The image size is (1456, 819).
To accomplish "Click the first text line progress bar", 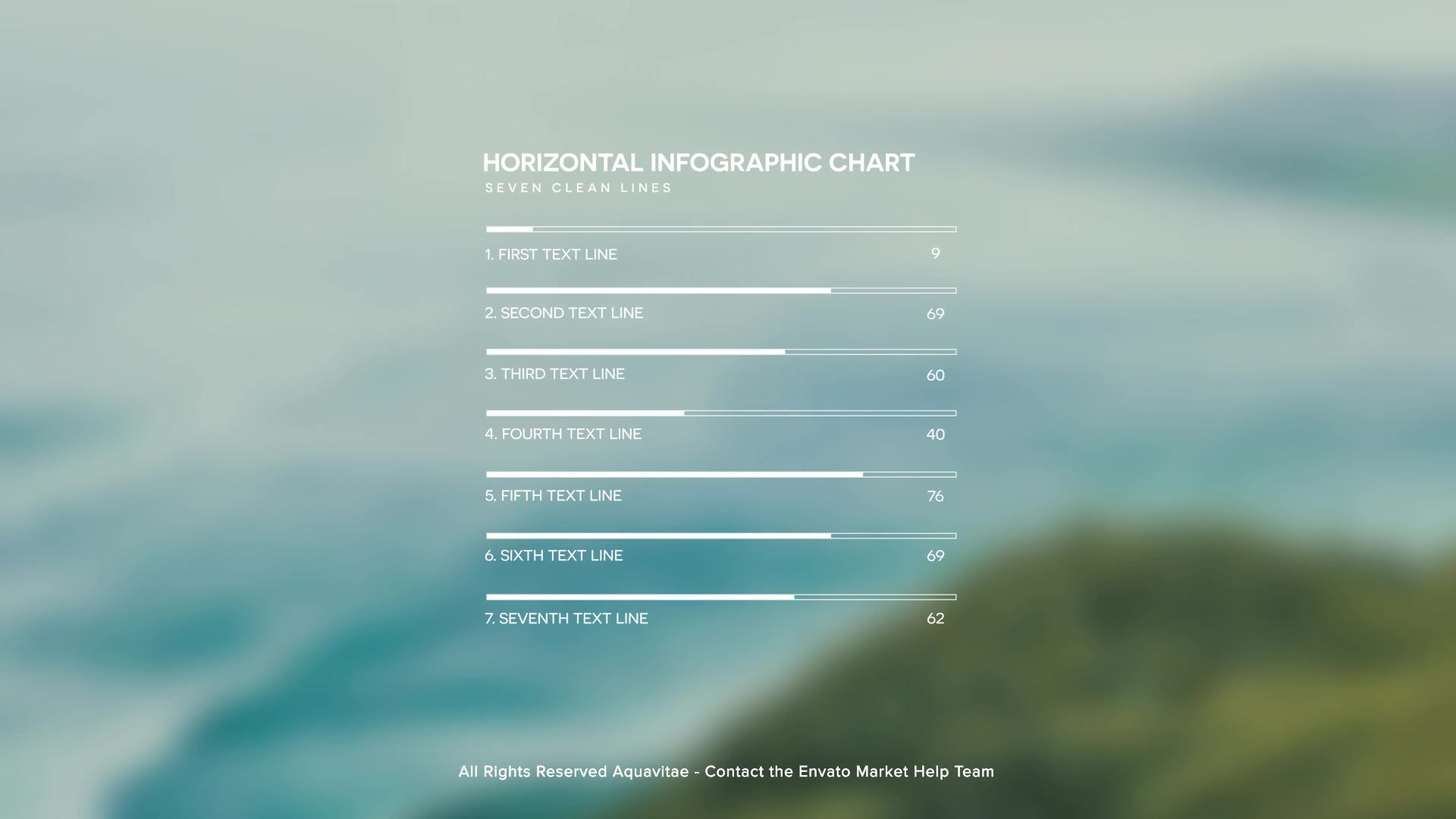I will tap(721, 229).
